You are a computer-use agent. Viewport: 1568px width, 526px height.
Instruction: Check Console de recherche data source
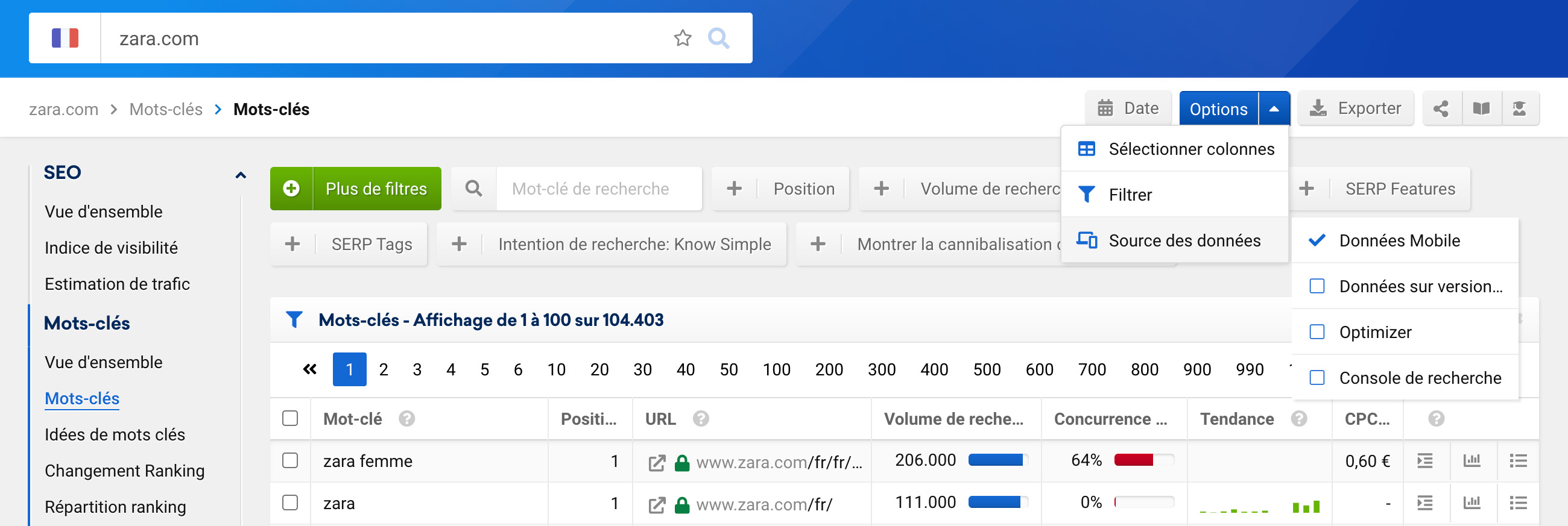pos(1317,378)
